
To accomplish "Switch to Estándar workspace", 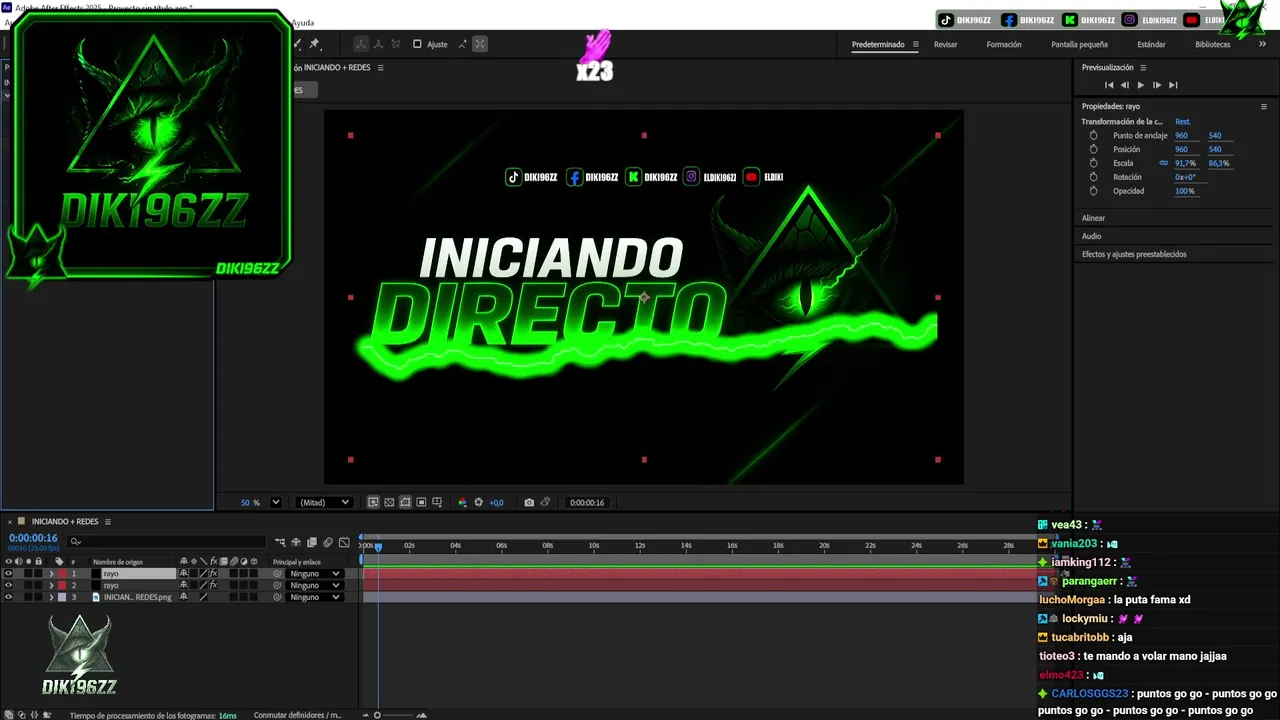I will coord(1151,44).
